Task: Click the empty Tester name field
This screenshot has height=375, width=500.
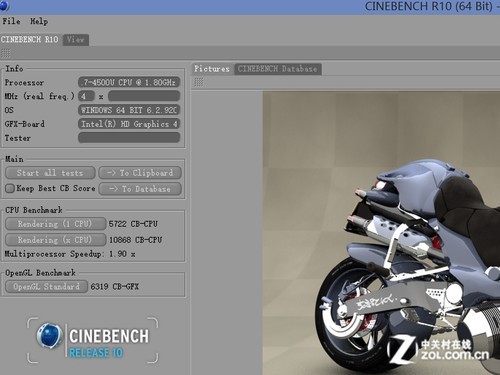Action: 129,138
